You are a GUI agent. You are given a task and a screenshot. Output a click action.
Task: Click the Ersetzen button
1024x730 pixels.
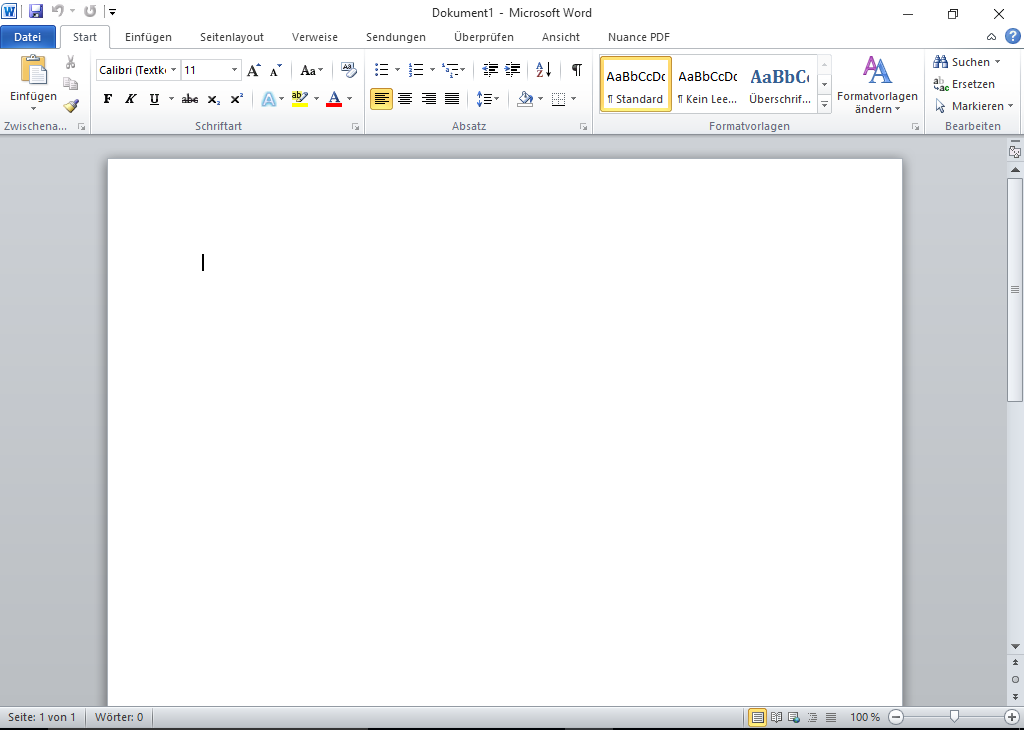[x=964, y=84]
